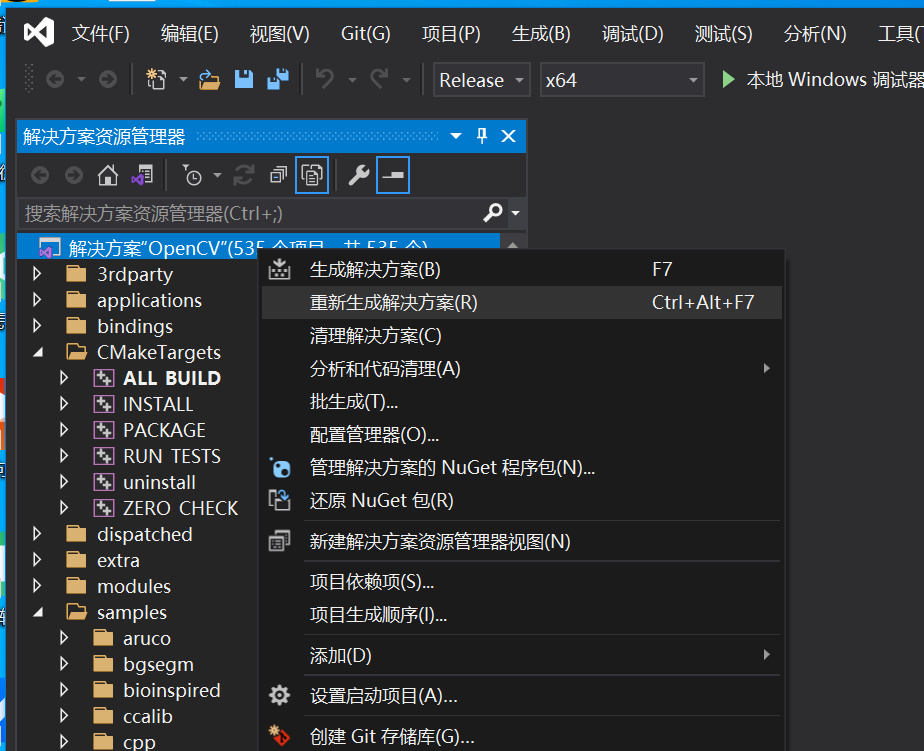The width and height of the screenshot is (924, 751).
Task: Click the undo toolbar icon
Action: click(325, 79)
